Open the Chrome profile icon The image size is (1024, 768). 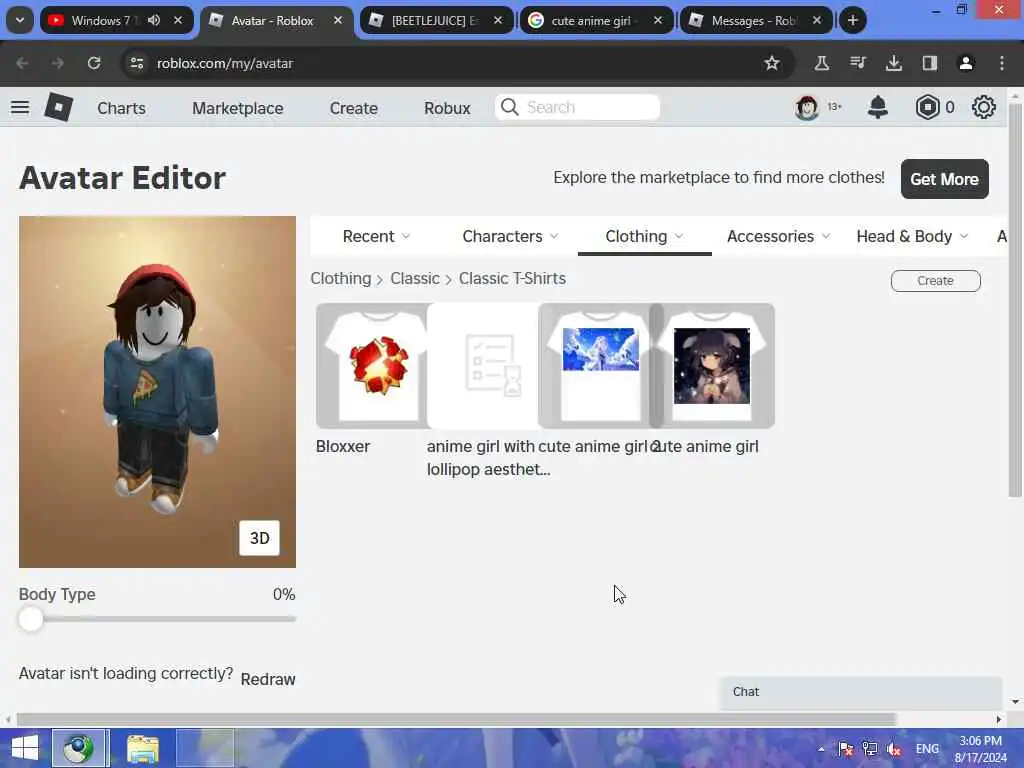(x=966, y=63)
